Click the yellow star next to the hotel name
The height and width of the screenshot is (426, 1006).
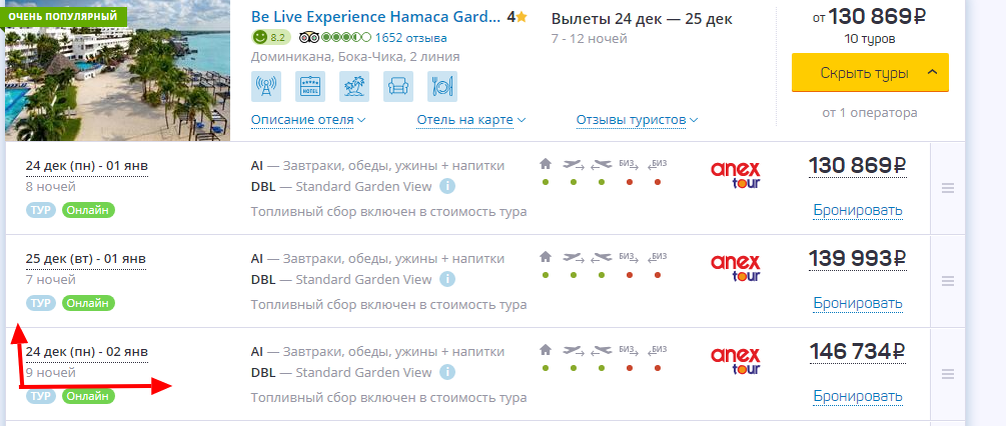coord(522,17)
